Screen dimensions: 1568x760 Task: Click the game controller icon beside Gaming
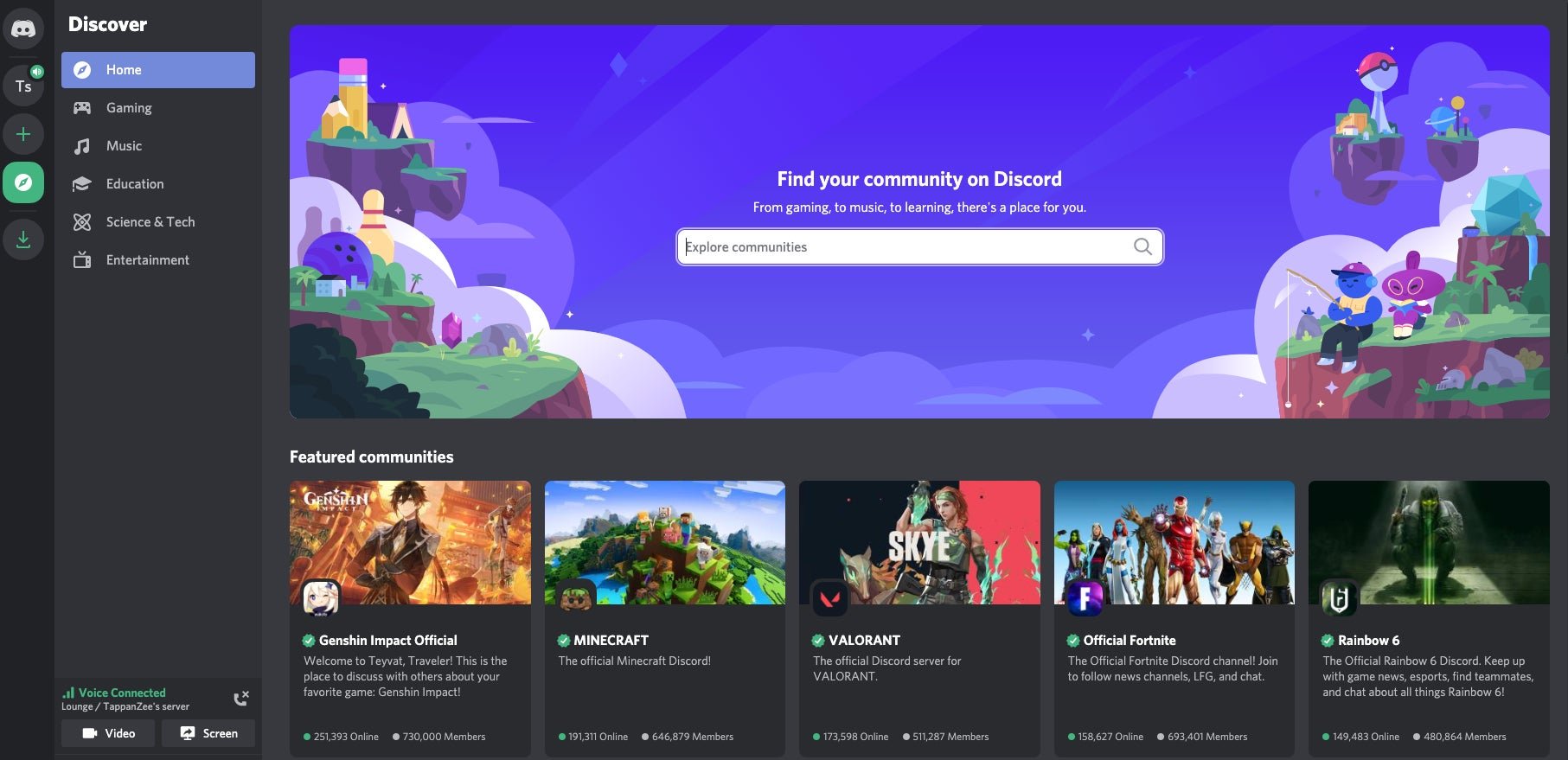82,108
